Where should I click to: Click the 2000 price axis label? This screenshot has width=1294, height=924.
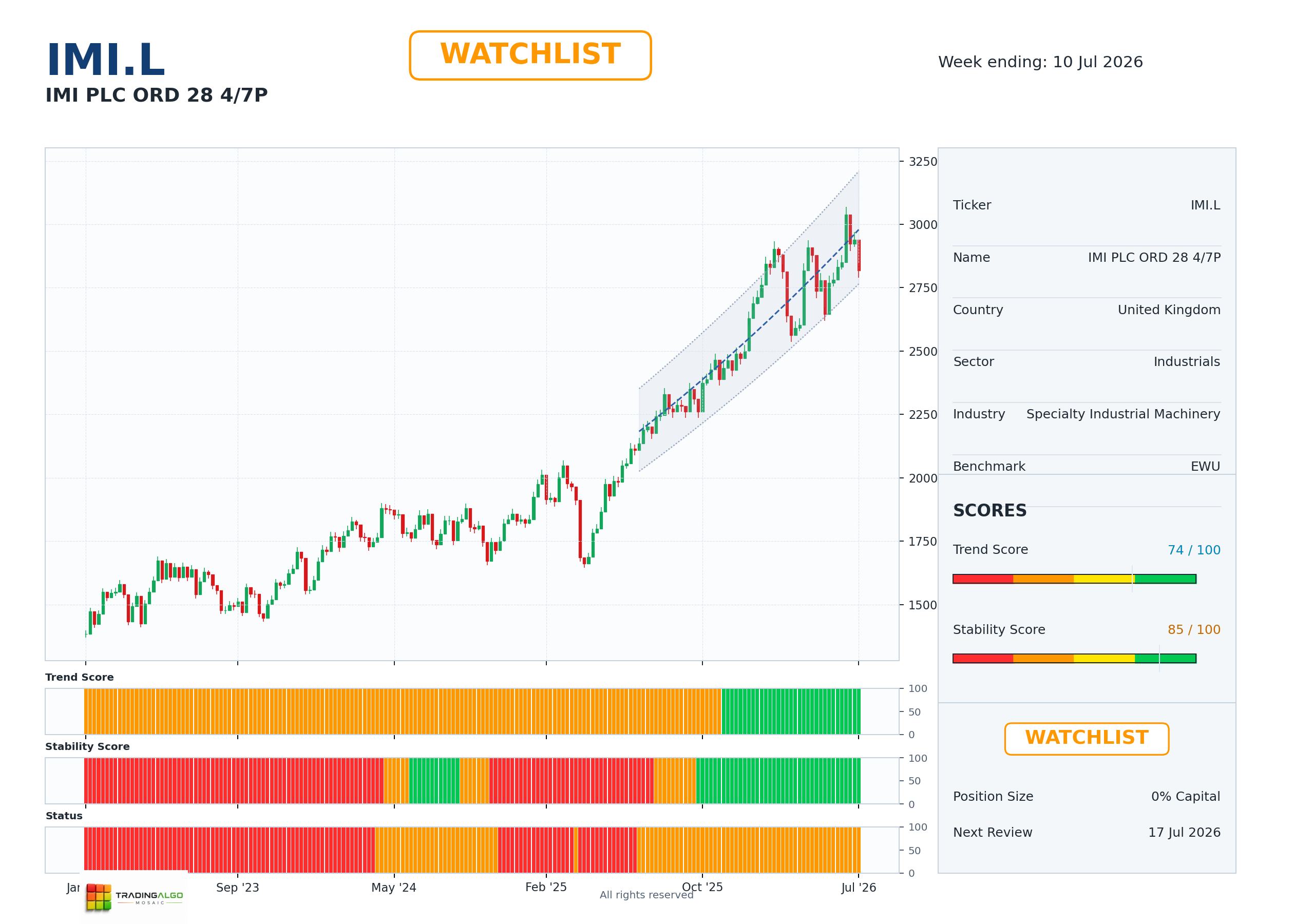coord(922,478)
